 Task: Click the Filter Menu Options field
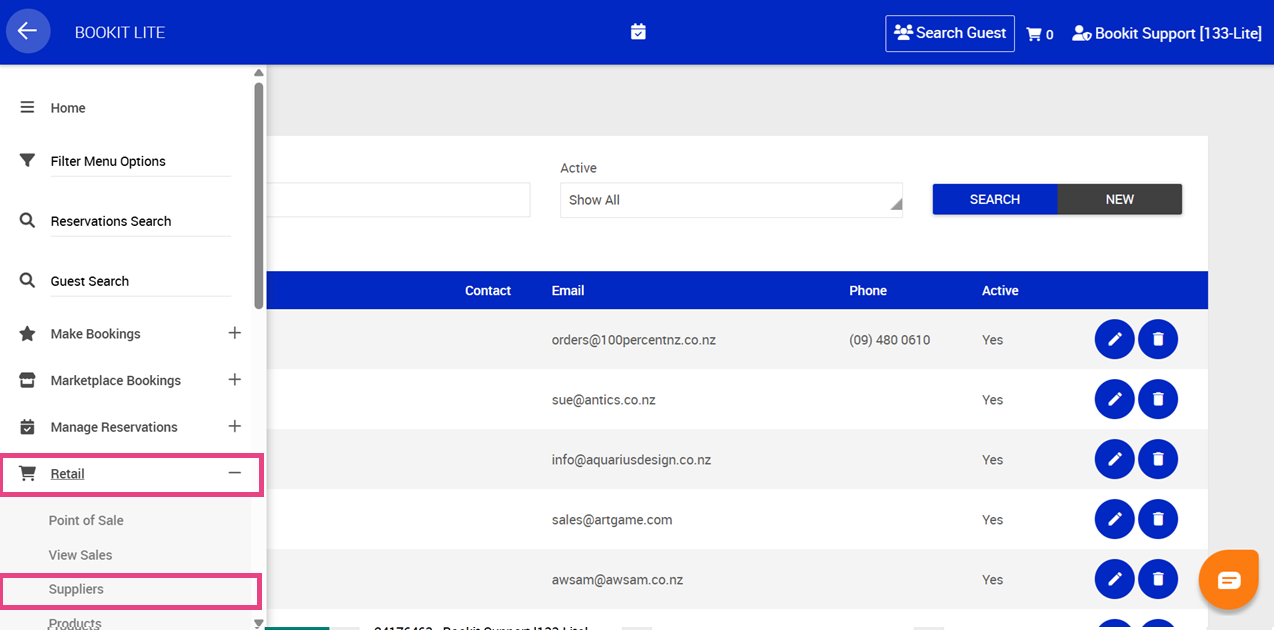pos(141,161)
